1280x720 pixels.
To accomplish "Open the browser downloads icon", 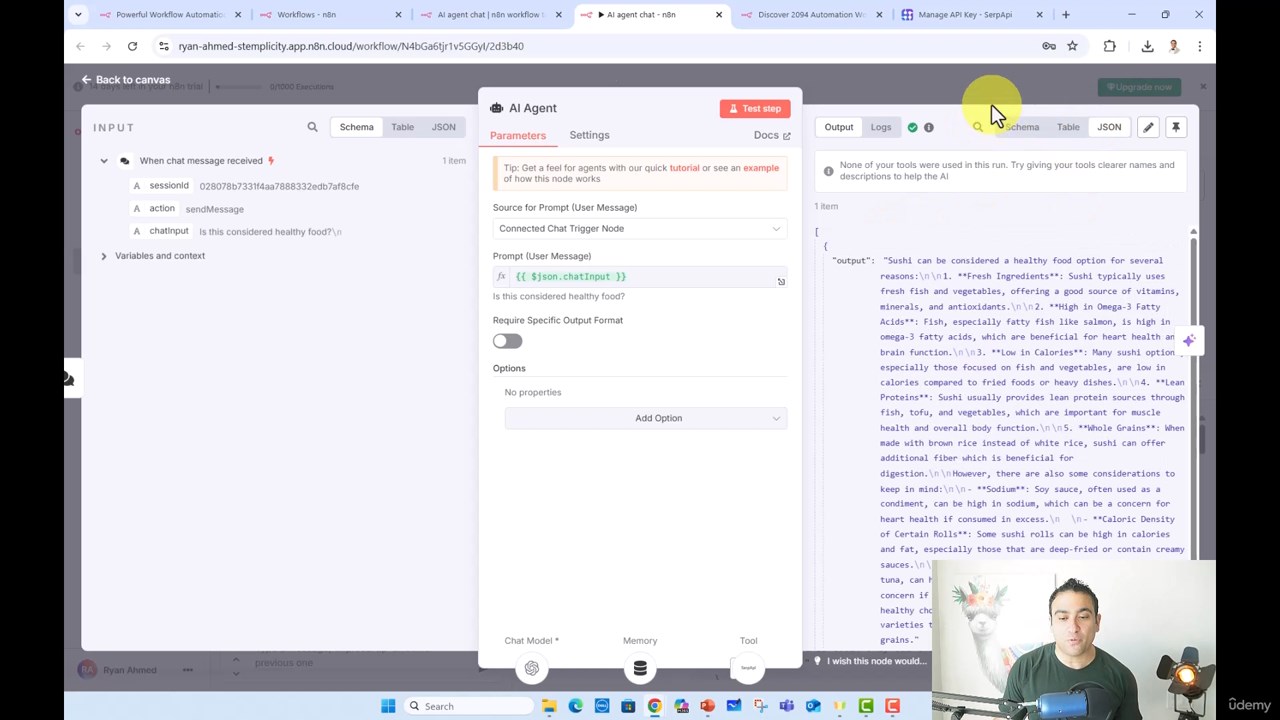I will 1147,46.
